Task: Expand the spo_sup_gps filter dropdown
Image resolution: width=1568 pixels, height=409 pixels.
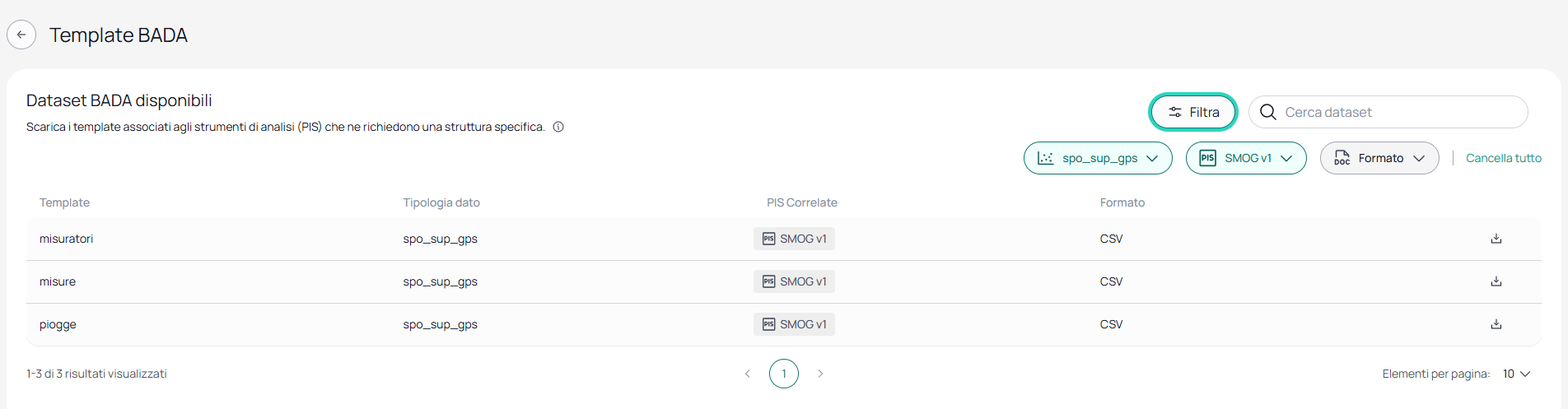Action: point(1098,158)
